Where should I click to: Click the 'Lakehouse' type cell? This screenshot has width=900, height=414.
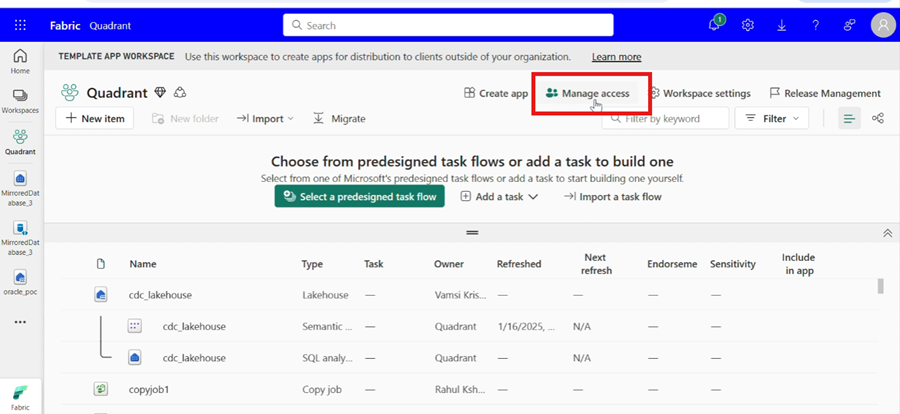pos(325,295)
